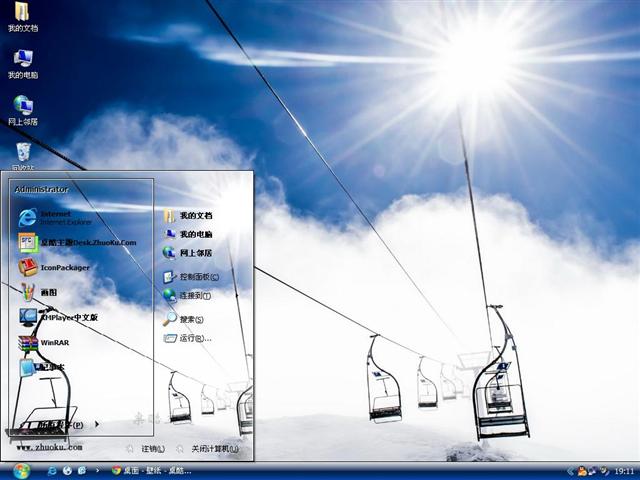Select the Recycle Bin icon on the desktop

click(23, 155)
